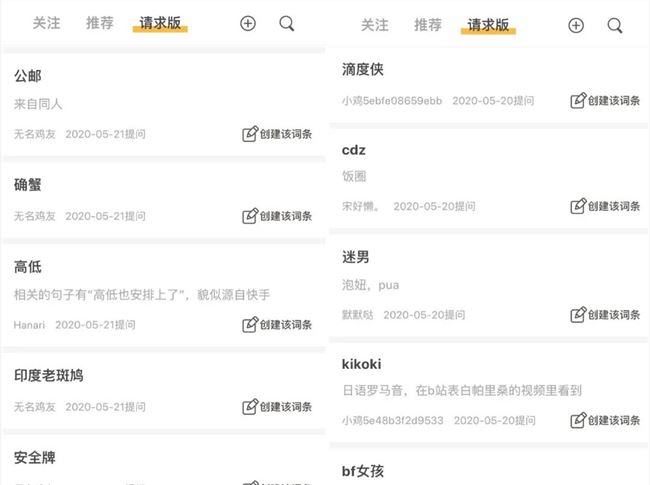Open the 安全牌 entry title
The height and width of the screenshot is (485, 650).
pyautogui.click(x=35, y=458)
